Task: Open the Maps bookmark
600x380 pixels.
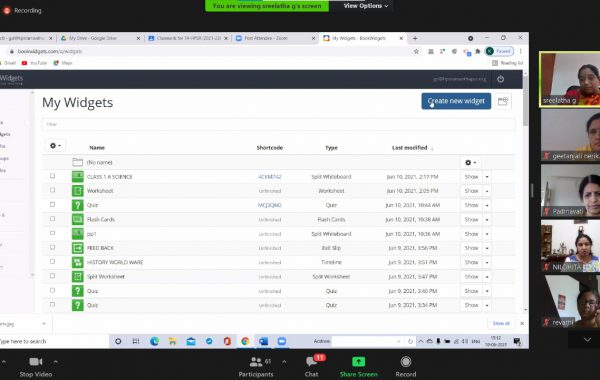Action: tap(63, 63)
